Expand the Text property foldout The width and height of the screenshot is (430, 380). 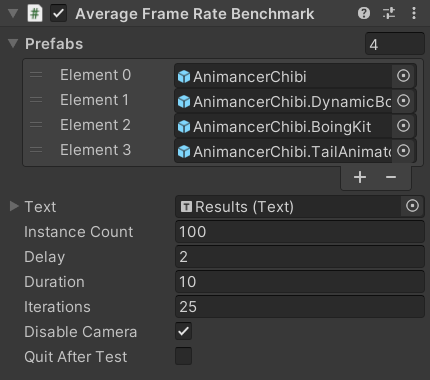(14, 206)
